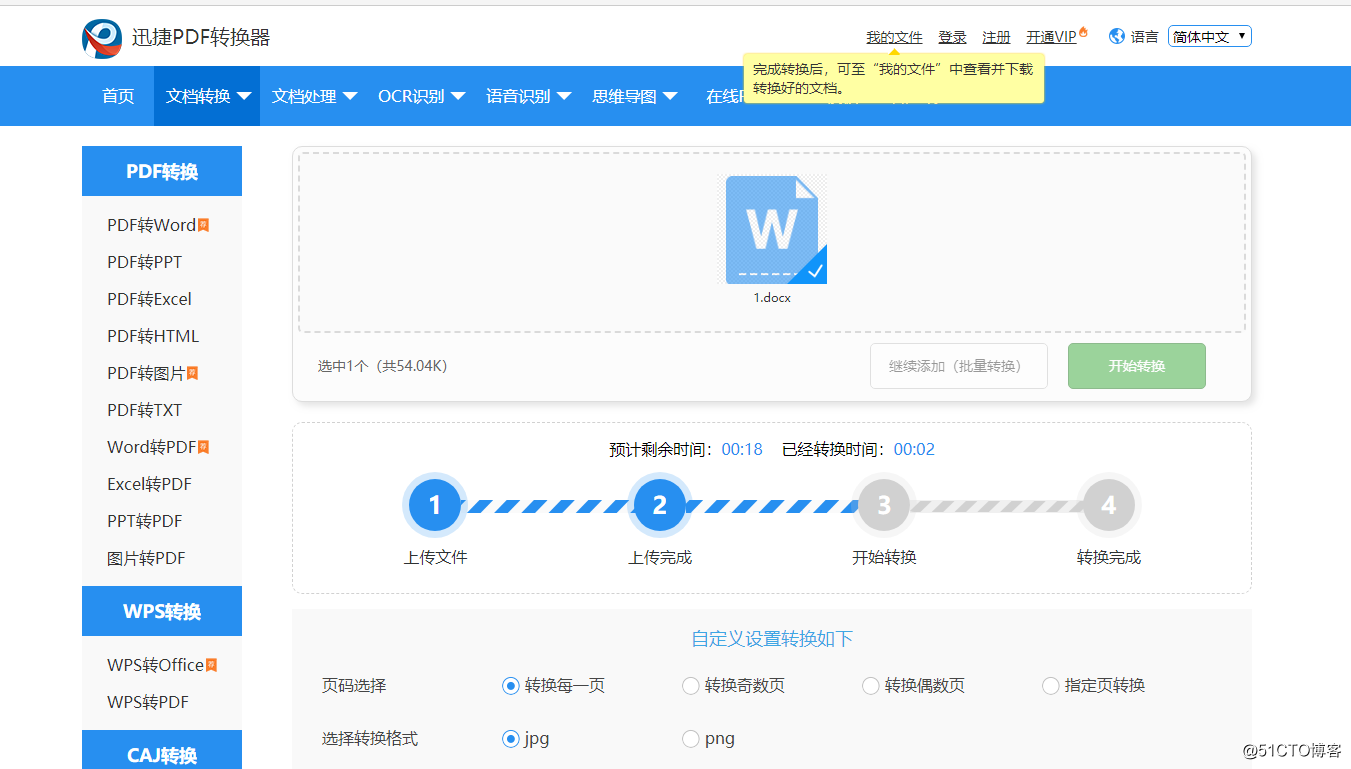Open PPT转PDF in sidebar
Screen dimensions: 1351x769
pyautogui.click(x=145, y=521)
